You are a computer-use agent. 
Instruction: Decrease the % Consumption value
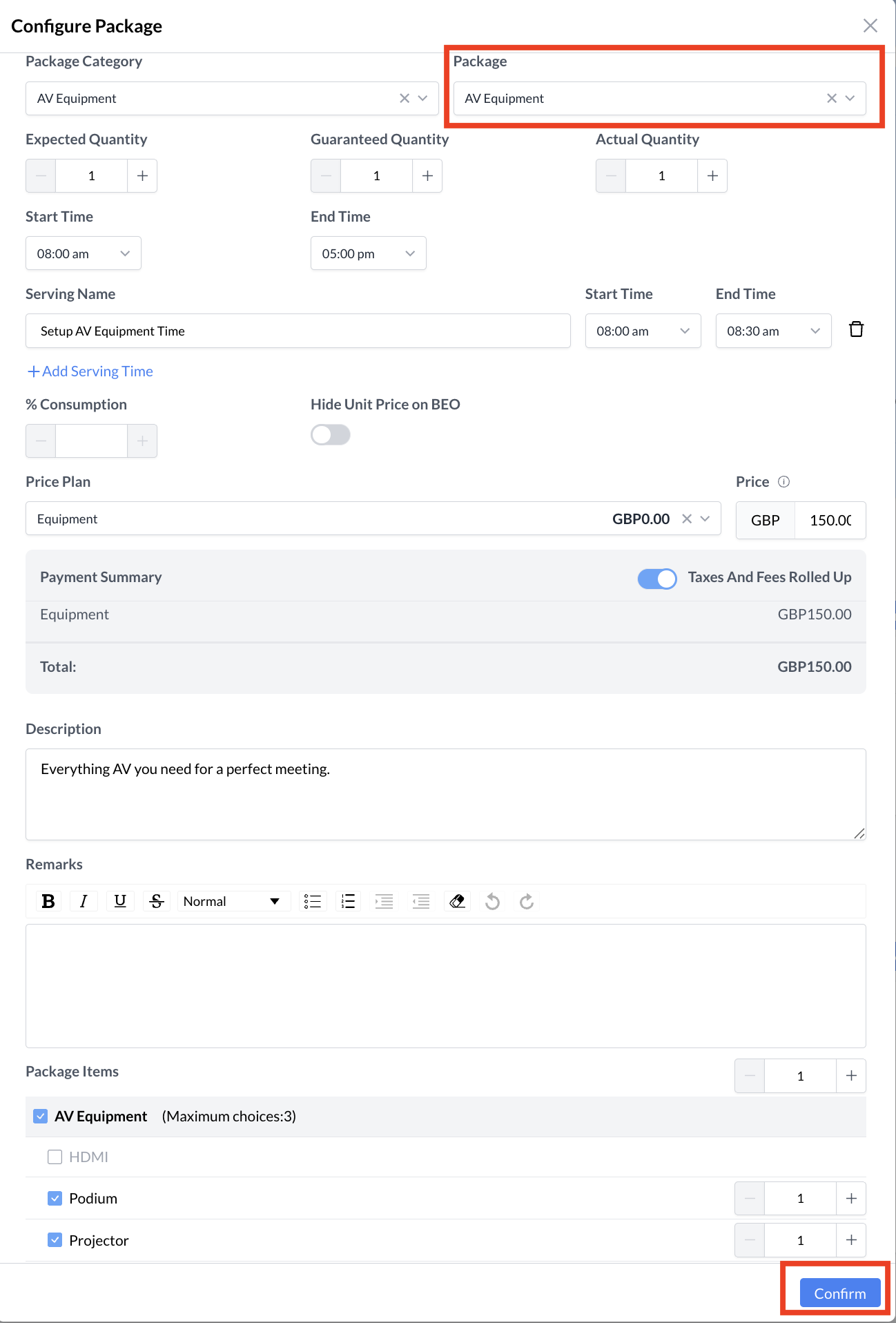[x=41, y=441]
